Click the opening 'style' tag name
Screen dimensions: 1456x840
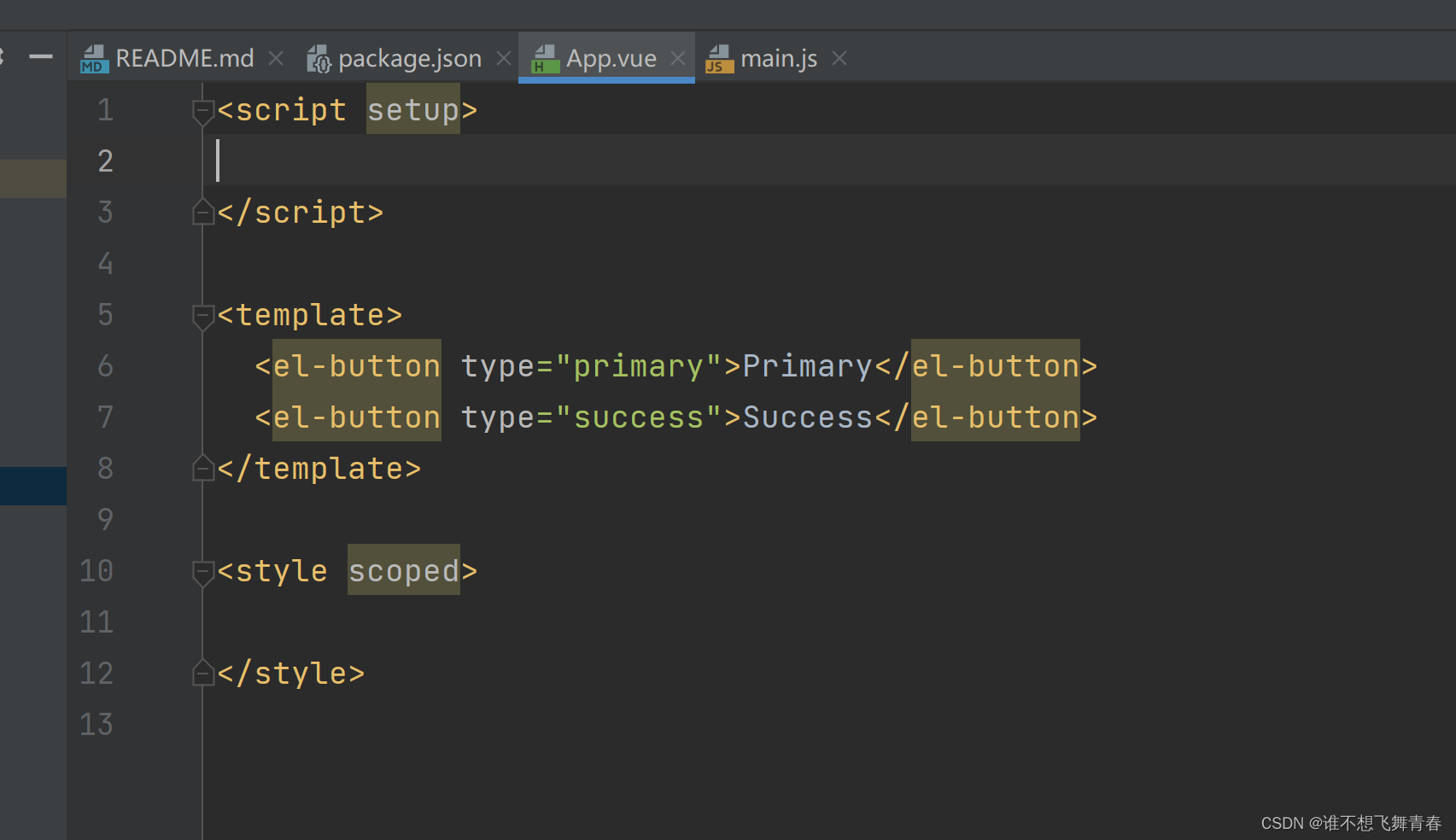click(282, 570)
